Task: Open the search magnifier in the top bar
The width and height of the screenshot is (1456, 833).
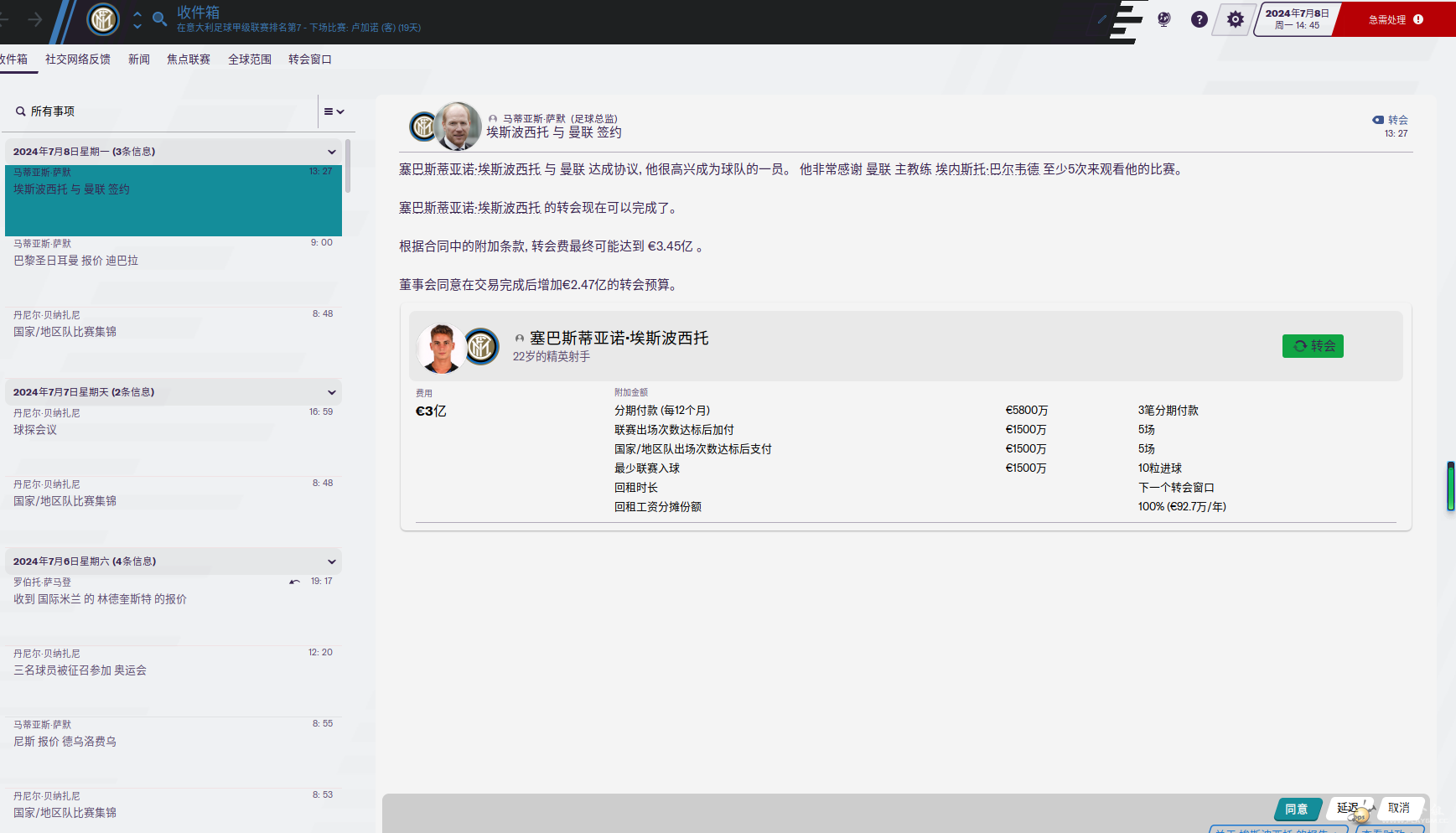Action: pos(159,19)
